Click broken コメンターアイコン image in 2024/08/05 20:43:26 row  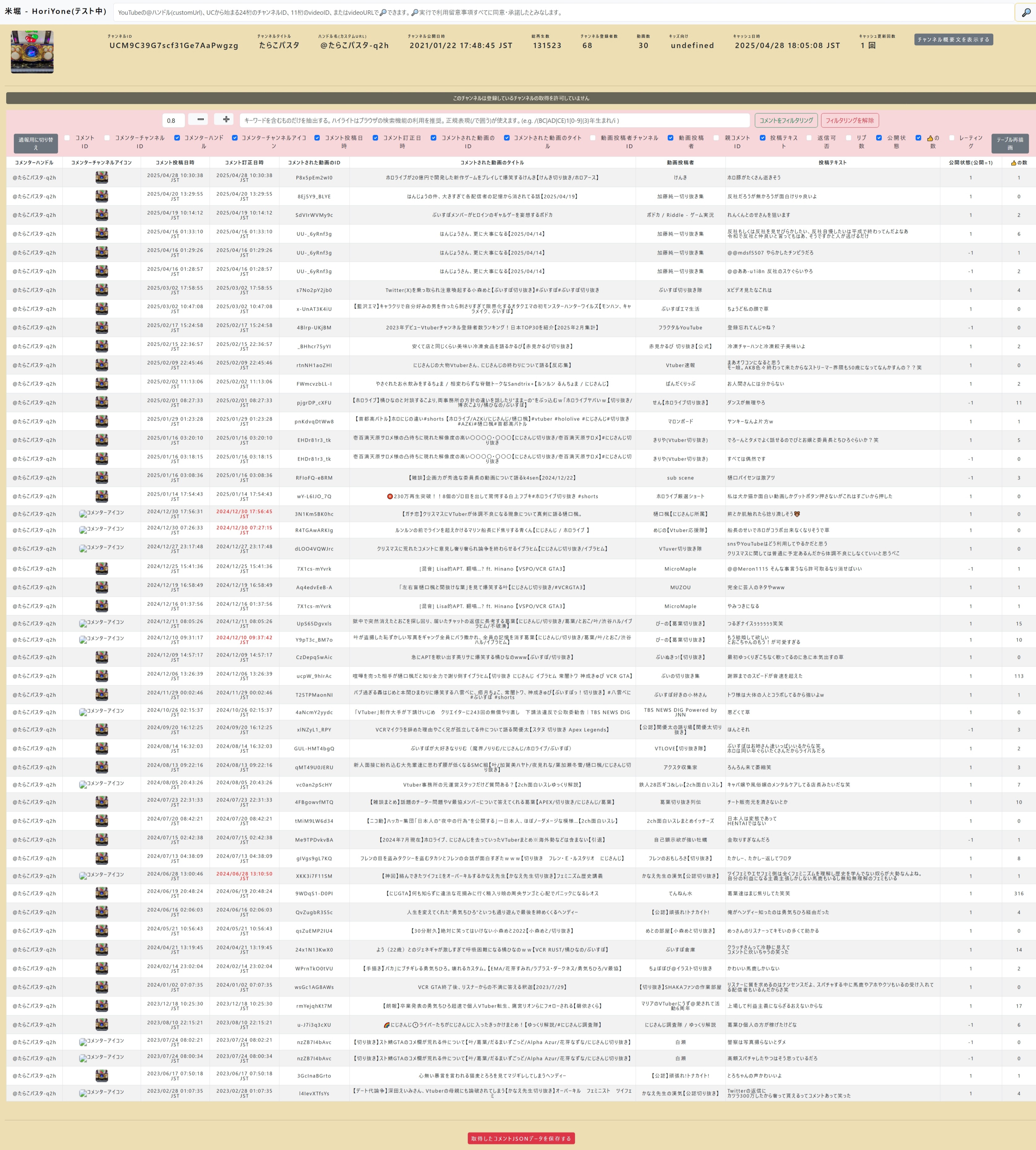point(102,784)
